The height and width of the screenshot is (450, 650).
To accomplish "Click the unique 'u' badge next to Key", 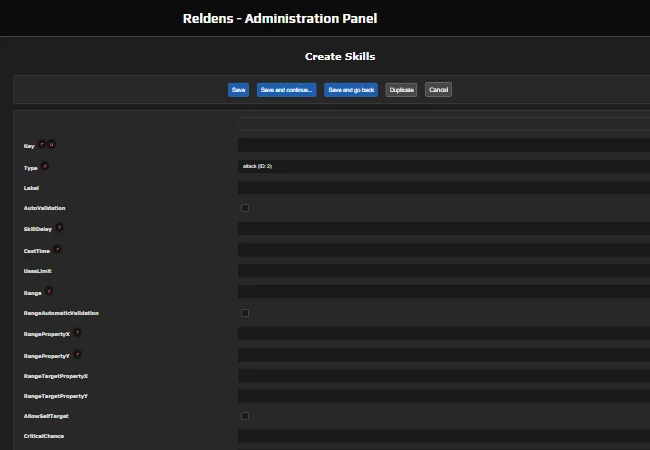I will [51, 144].
